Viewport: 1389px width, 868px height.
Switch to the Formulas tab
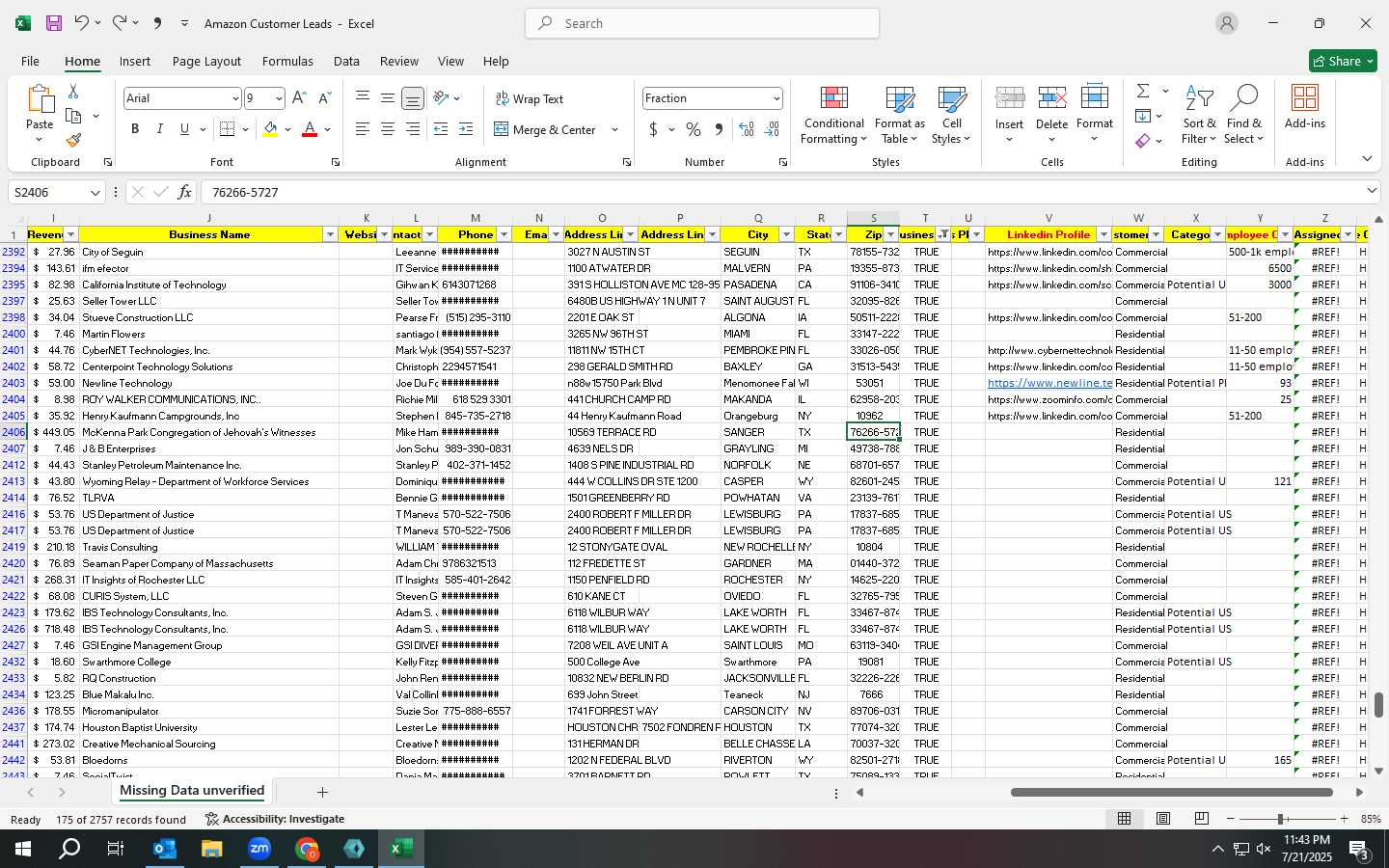coord(287,61)
